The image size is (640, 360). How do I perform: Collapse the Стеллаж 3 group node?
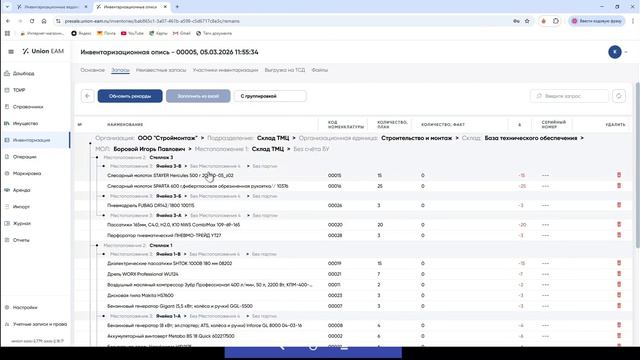click(x=97, y=158)
